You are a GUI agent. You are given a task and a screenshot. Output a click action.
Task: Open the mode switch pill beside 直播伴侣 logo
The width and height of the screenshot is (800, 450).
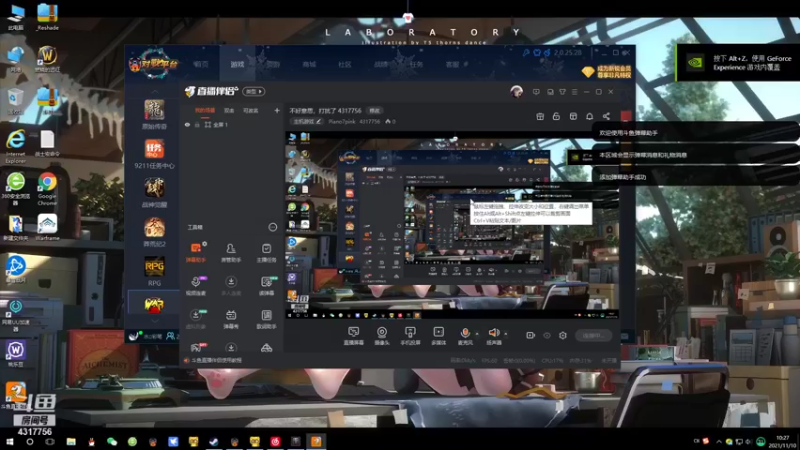[x=254, y=91]
